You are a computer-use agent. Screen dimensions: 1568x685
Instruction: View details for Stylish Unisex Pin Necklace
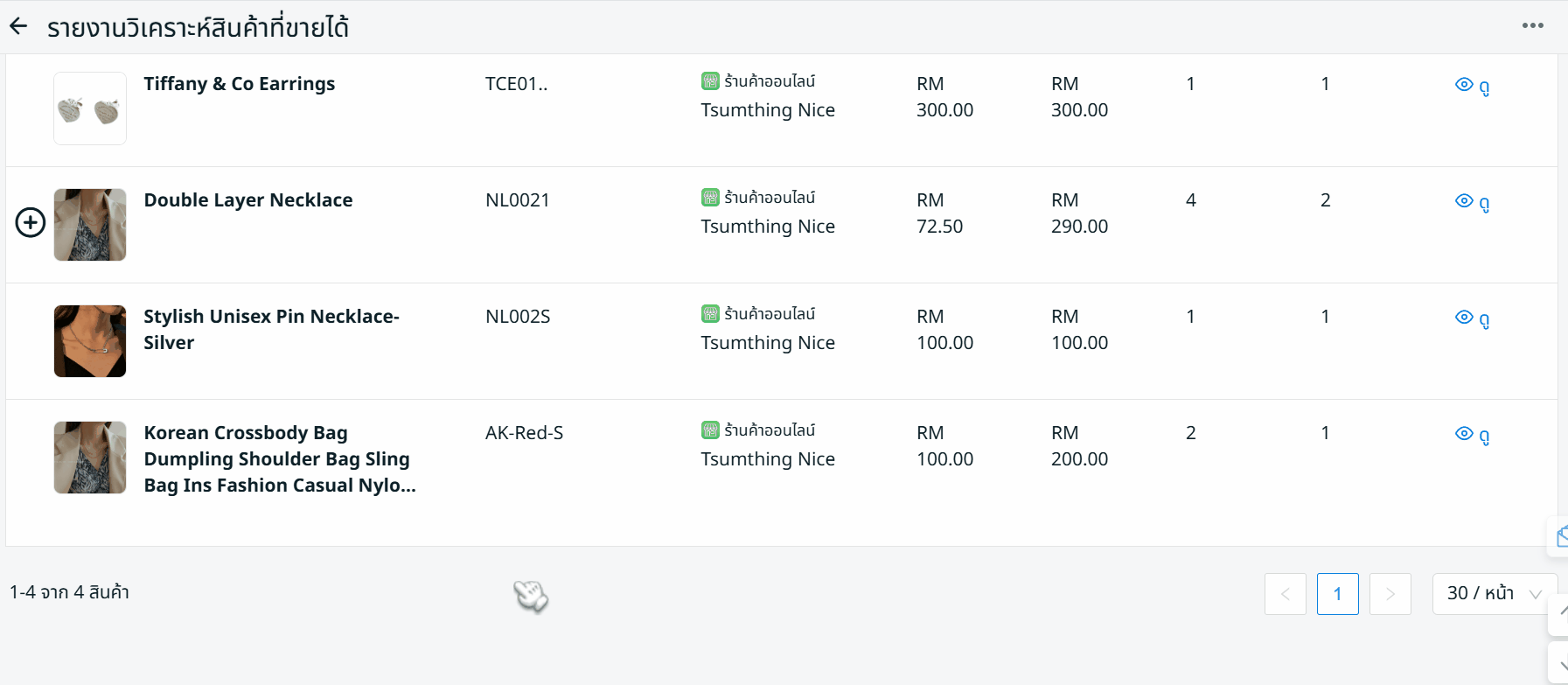click(x=1472, y=318)
